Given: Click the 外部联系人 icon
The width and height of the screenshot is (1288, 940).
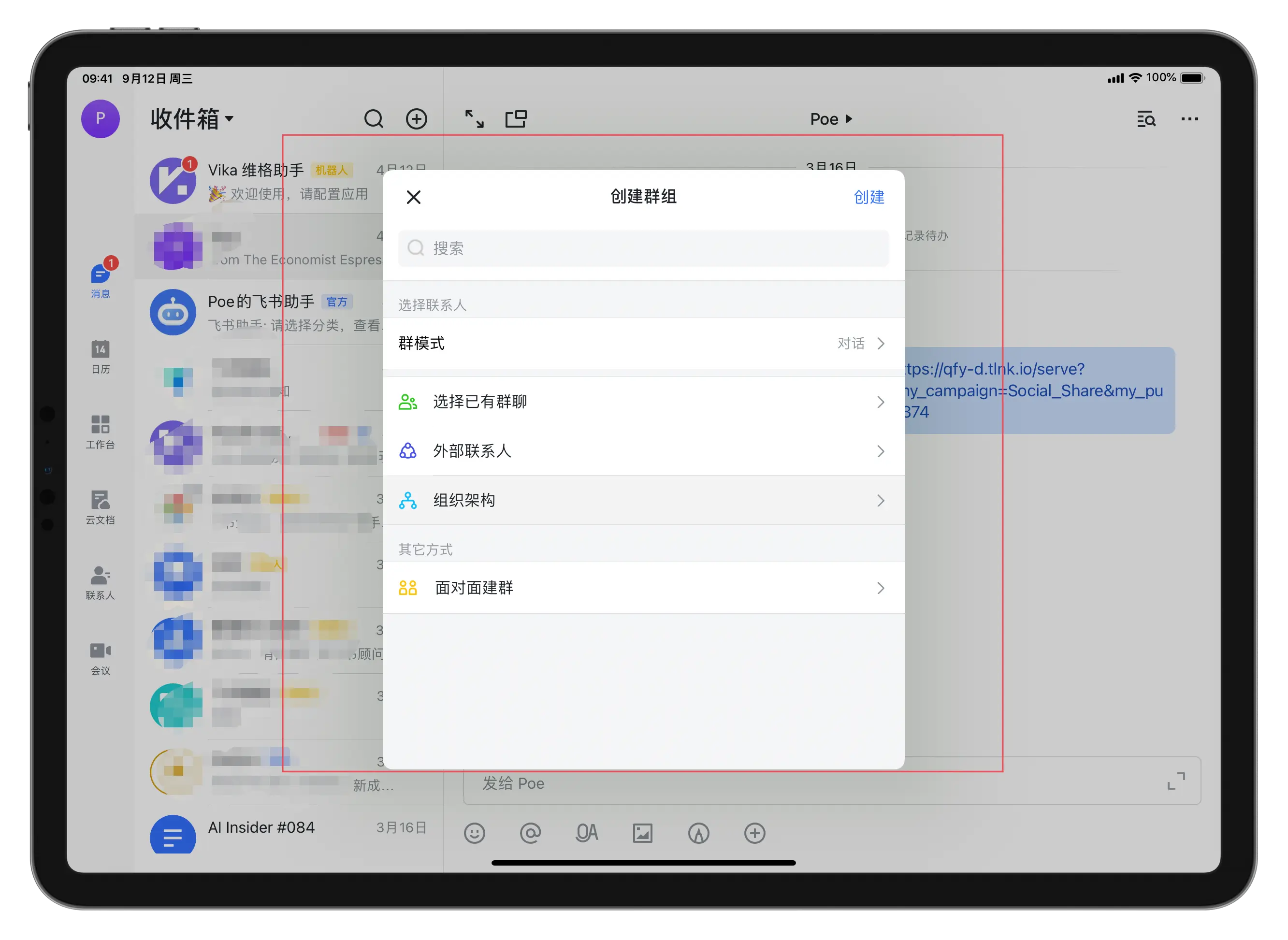Looking at the screenshot, I should (x=408, y=450).
